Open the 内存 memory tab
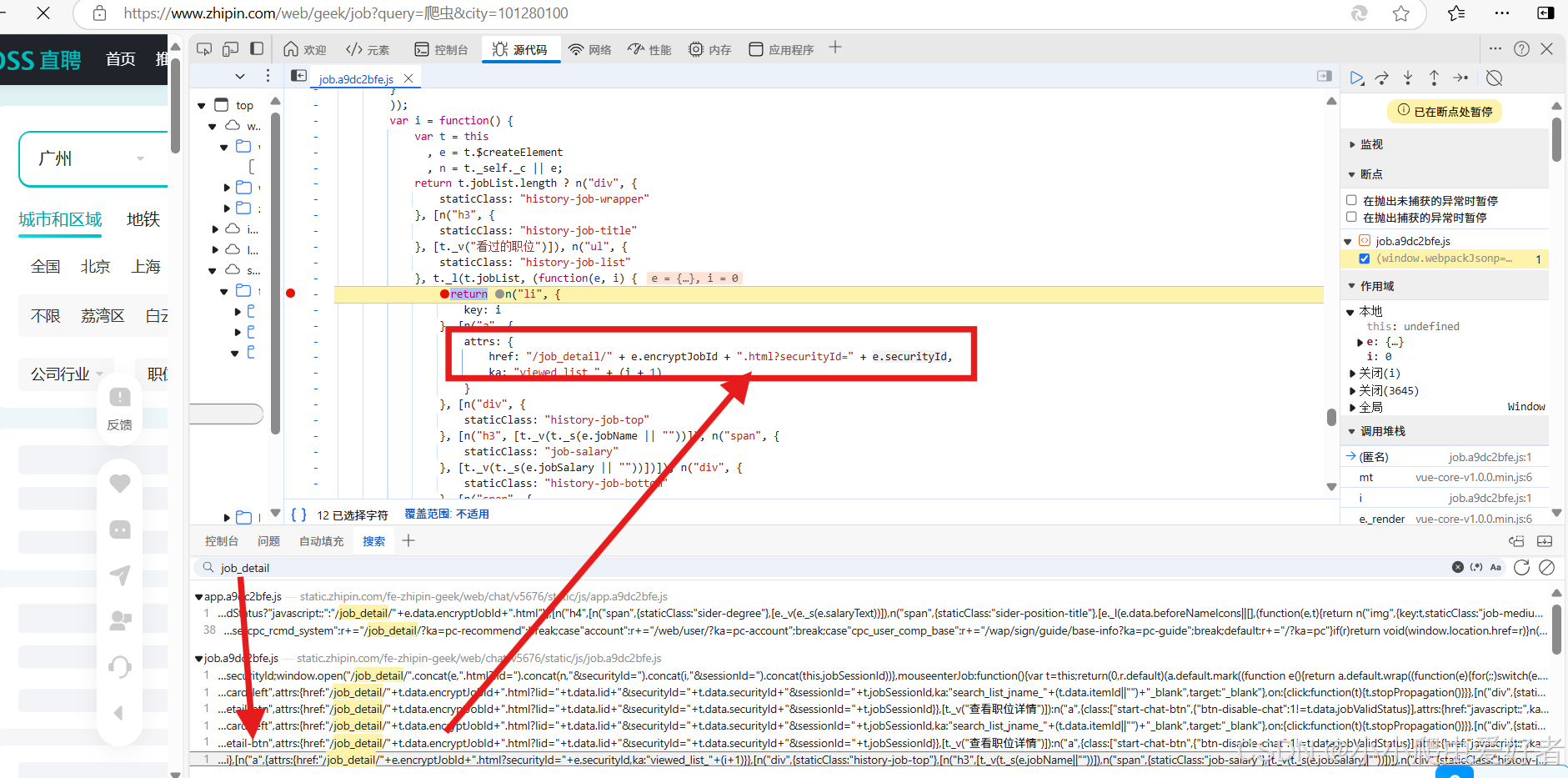Viewport: 1568px width, 778px height. (x=710, y=49)
